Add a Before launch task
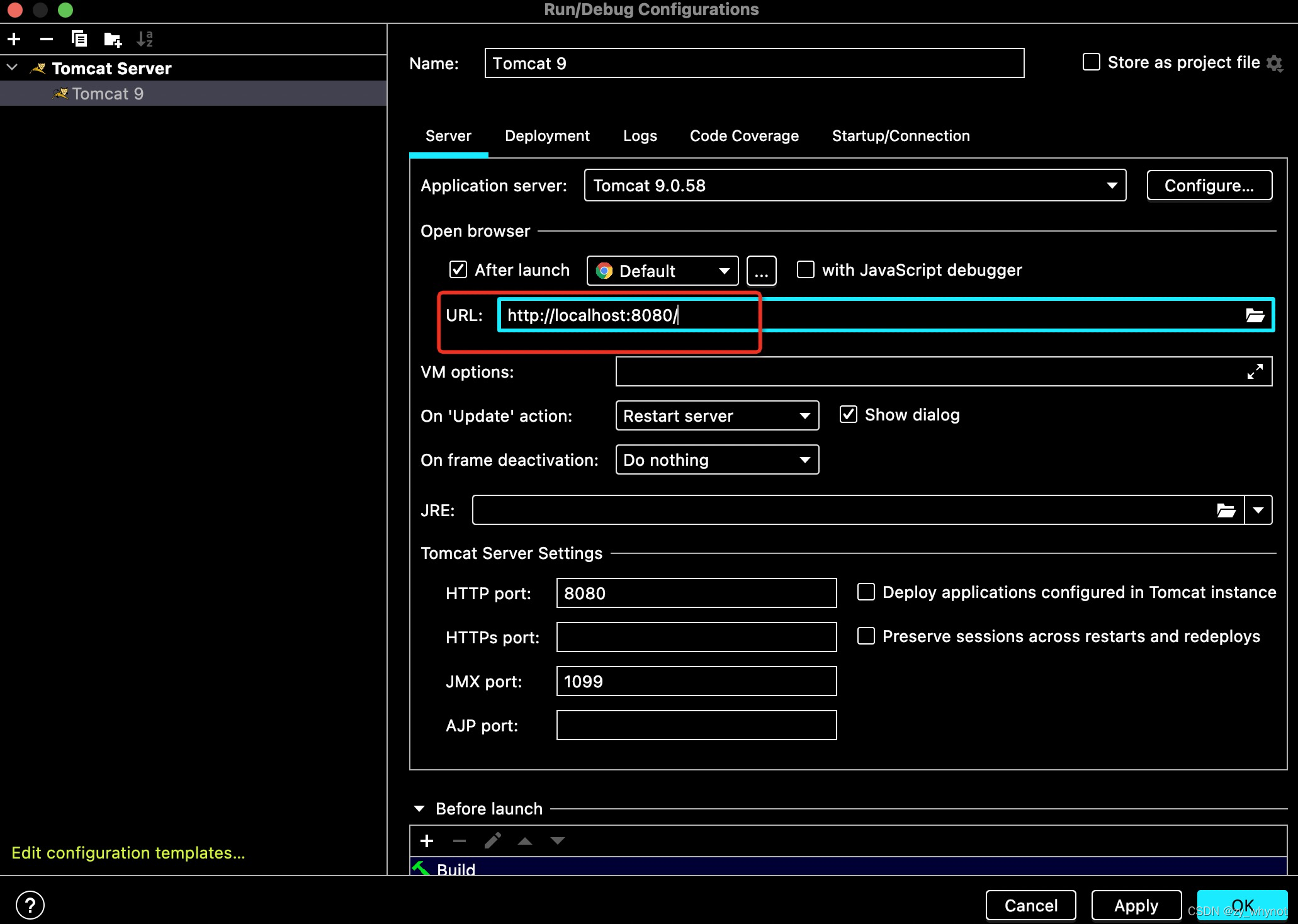1298x924 pixels. tap(427, 841)
